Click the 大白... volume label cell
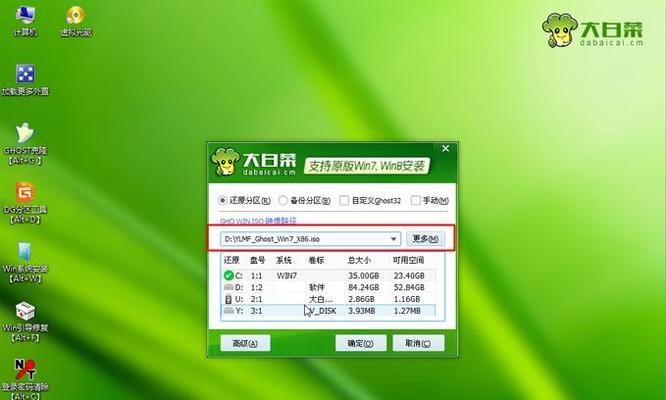 pos(321,299)
